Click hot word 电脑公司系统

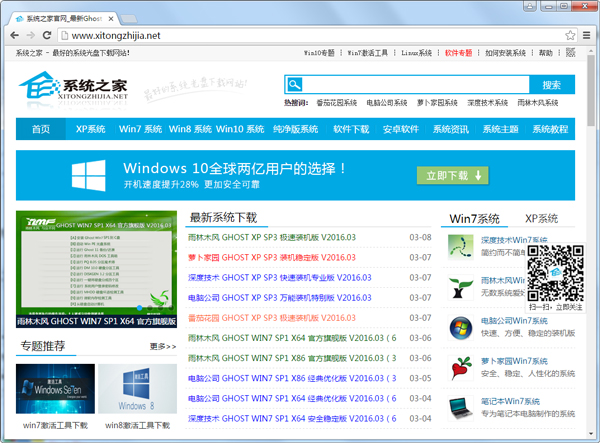coord(387,103)
